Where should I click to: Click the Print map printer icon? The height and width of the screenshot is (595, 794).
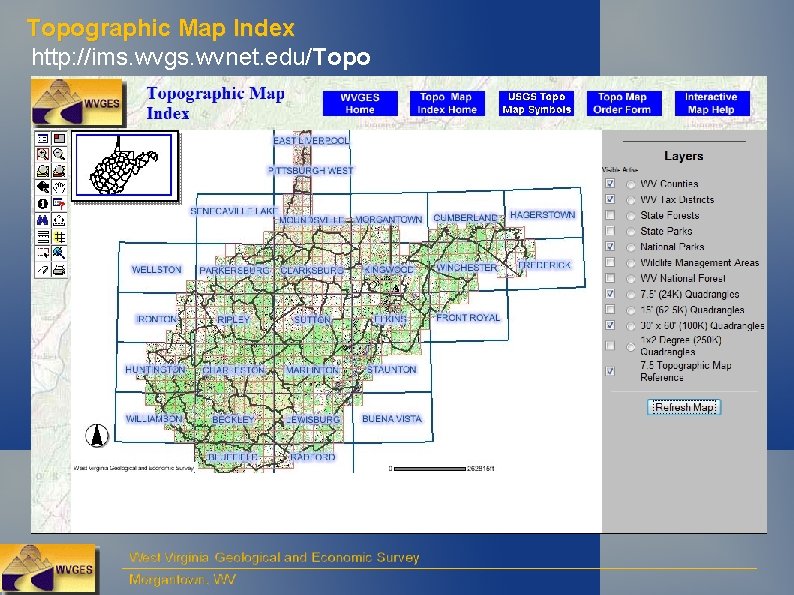point(59,269)
